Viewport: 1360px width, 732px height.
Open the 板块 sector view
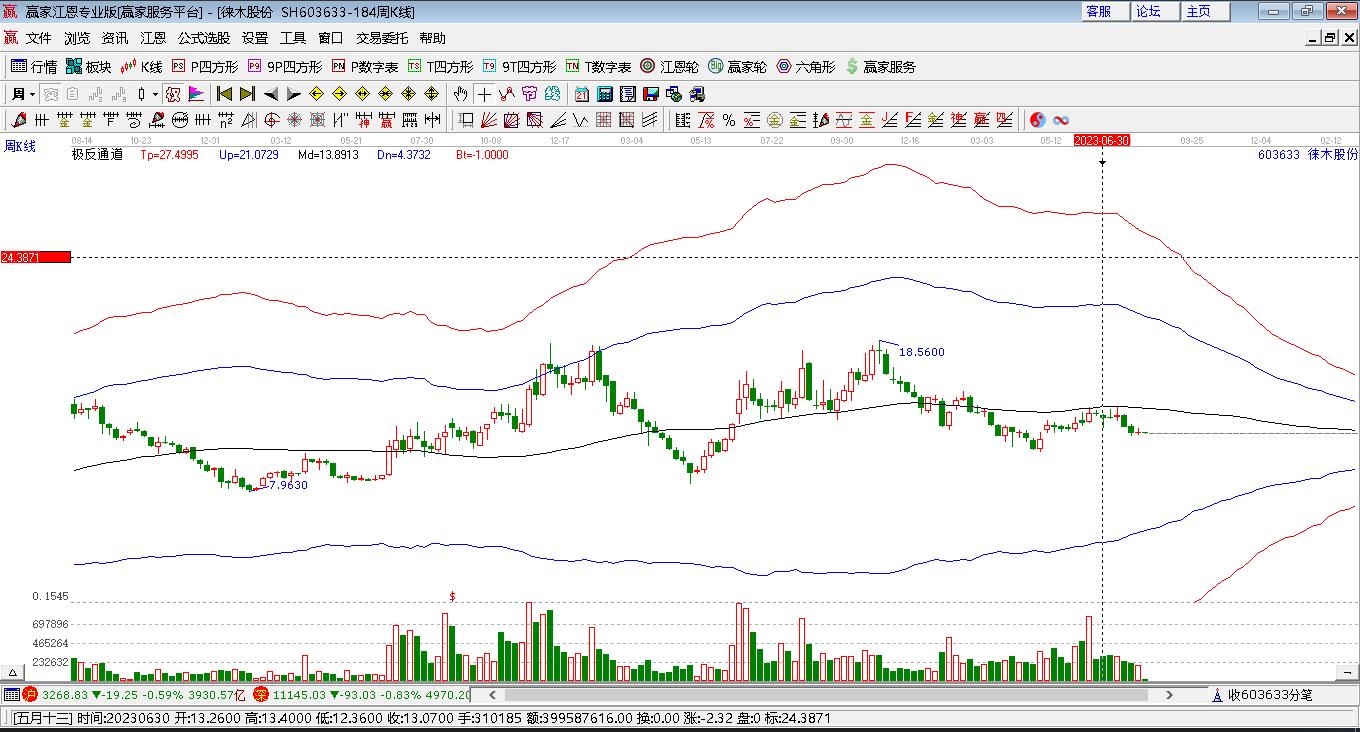(89, 67)
